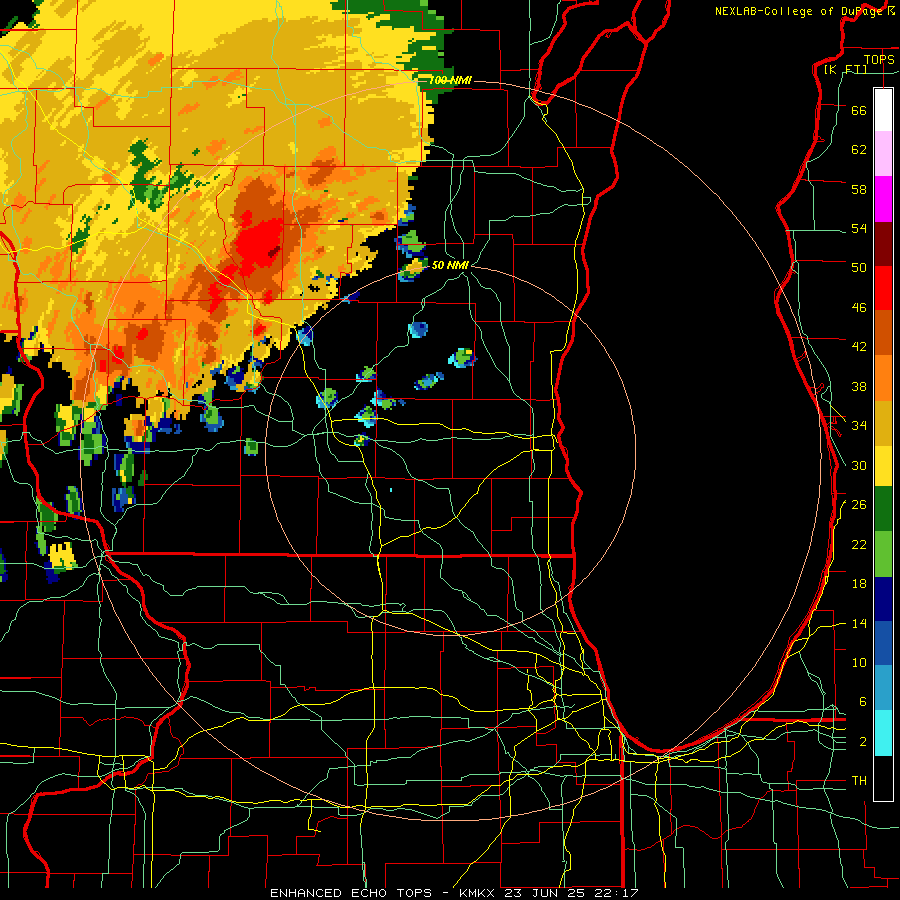Select the dark orange legend swatch
Screen dimensions: 900x900
[x=883, y=332]
